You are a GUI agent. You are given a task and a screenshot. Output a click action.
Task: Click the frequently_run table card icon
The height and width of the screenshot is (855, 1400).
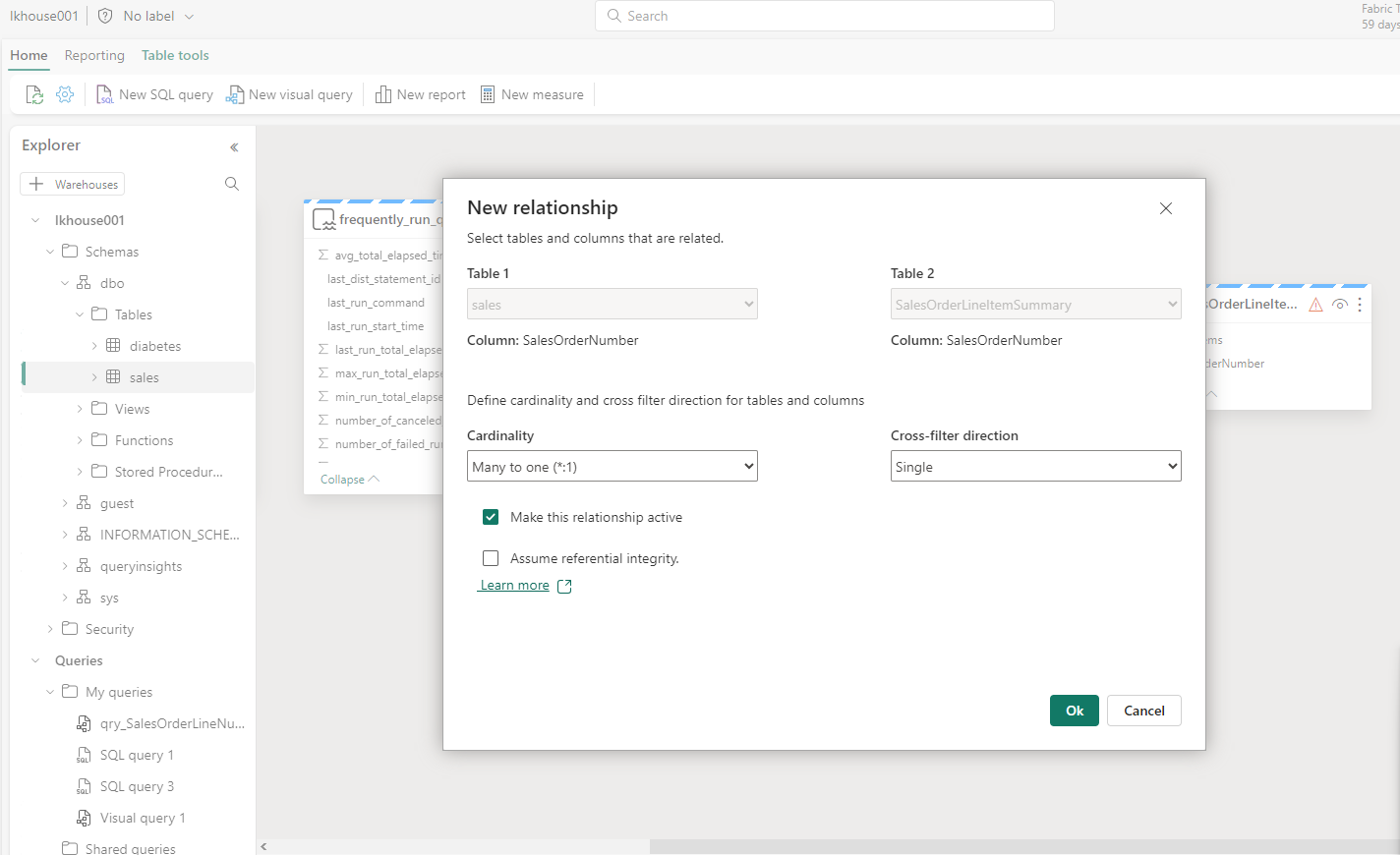(323, 220)
